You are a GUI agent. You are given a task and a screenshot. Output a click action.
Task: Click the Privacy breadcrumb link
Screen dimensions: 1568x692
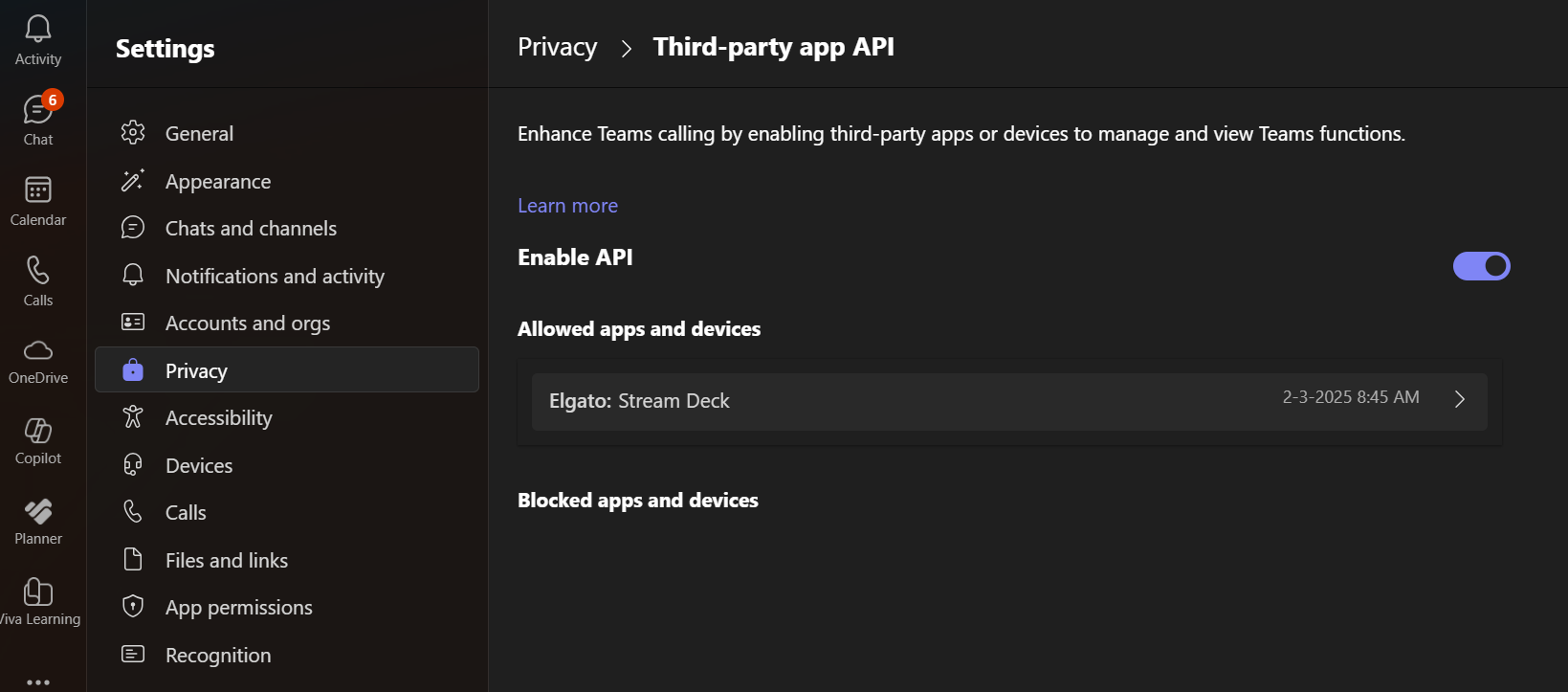[557, 46]
